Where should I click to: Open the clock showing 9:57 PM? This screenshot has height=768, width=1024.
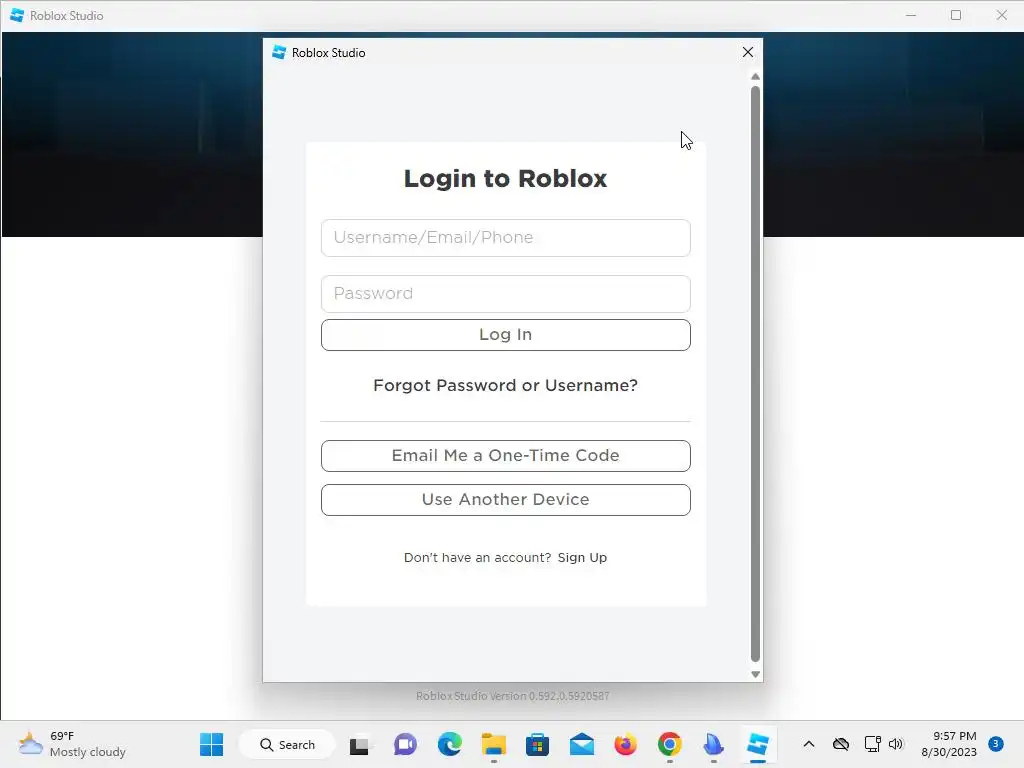[x=949, y=744]
